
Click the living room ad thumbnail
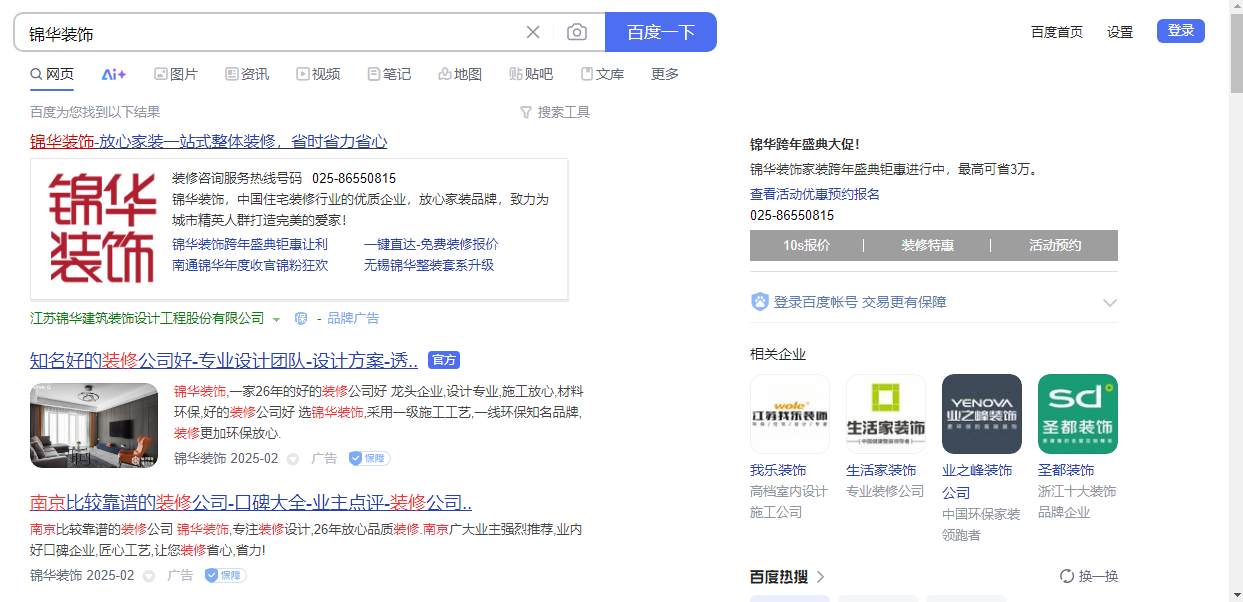pyautogui.click(x=94, y=425)
